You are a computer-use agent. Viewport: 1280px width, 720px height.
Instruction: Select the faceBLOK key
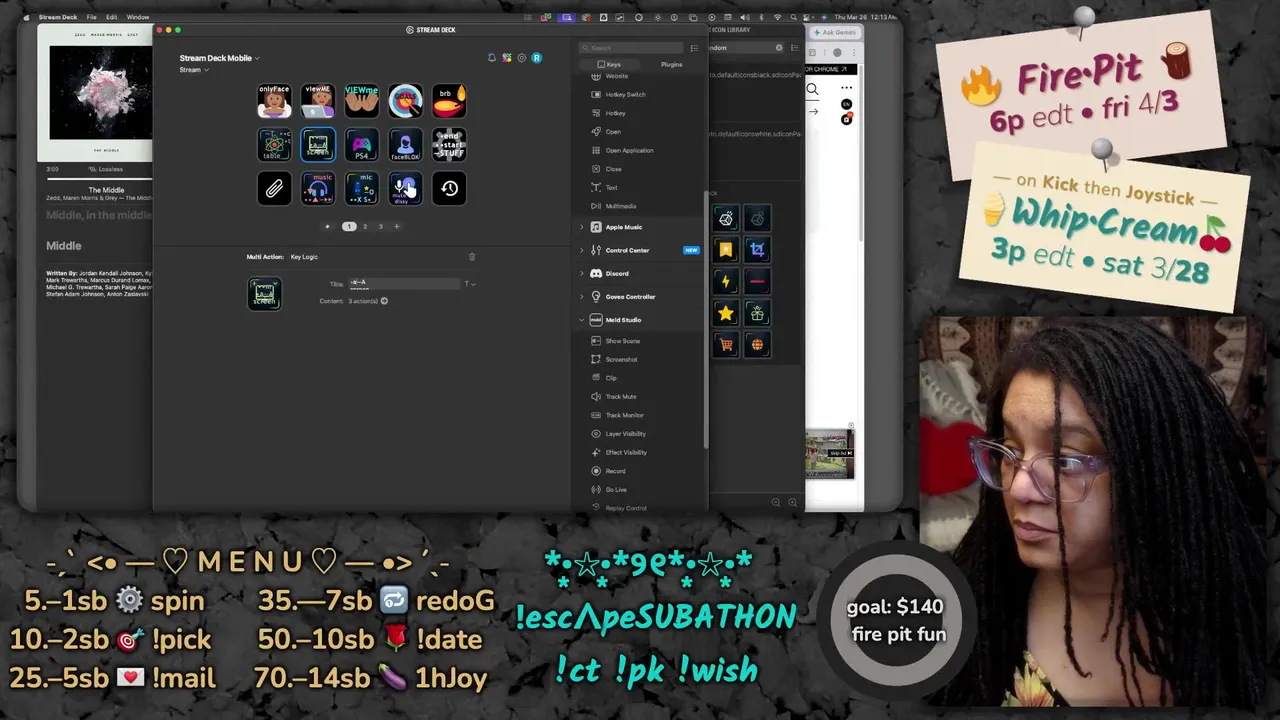(x=405, y=145)
